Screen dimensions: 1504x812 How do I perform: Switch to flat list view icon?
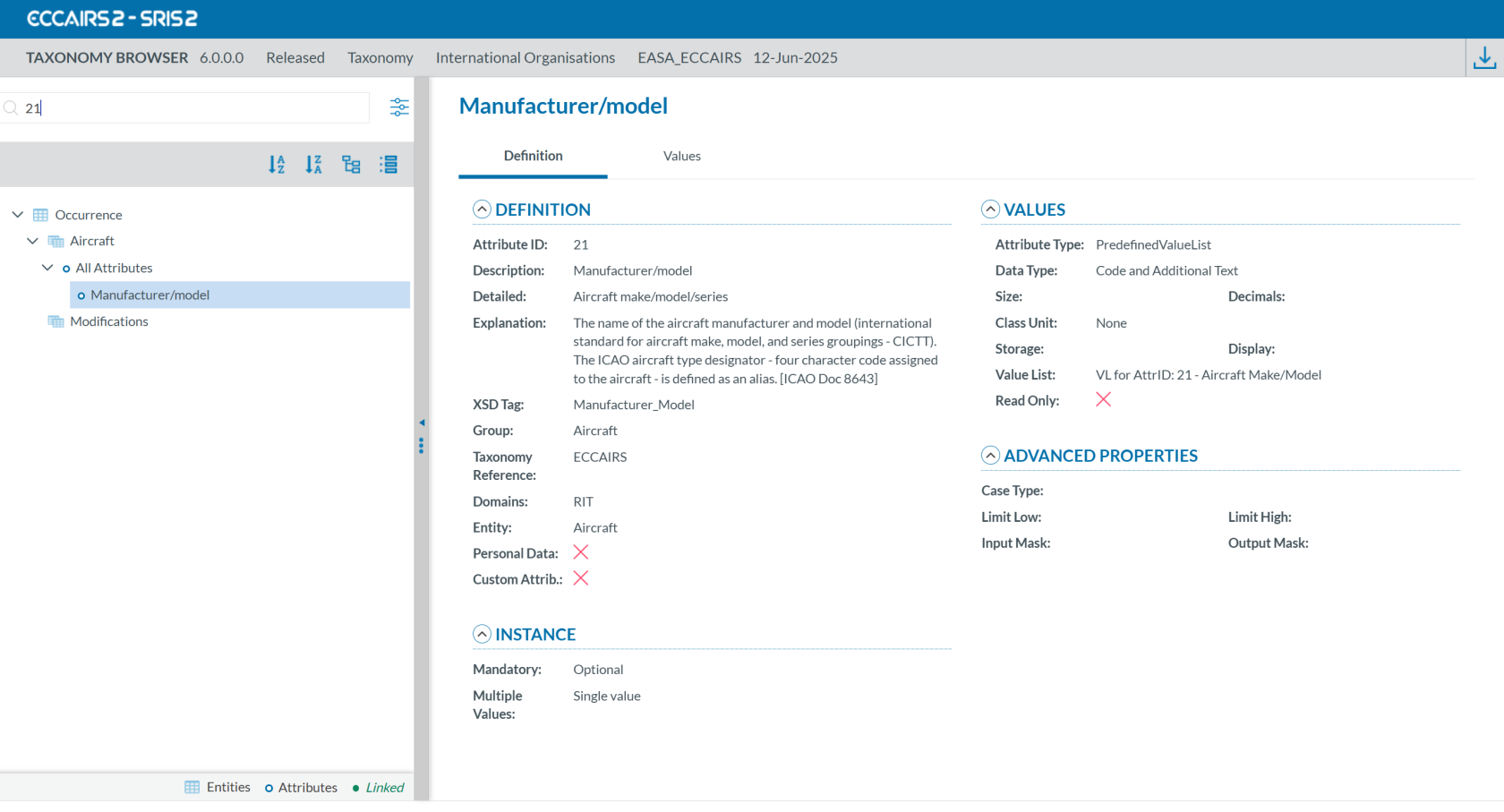tap(389, 165)
